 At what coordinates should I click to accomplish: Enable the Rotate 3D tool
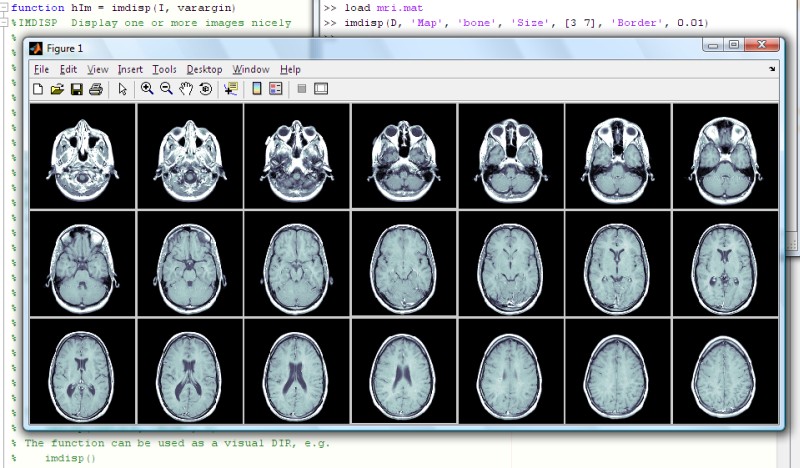point(206,89)
